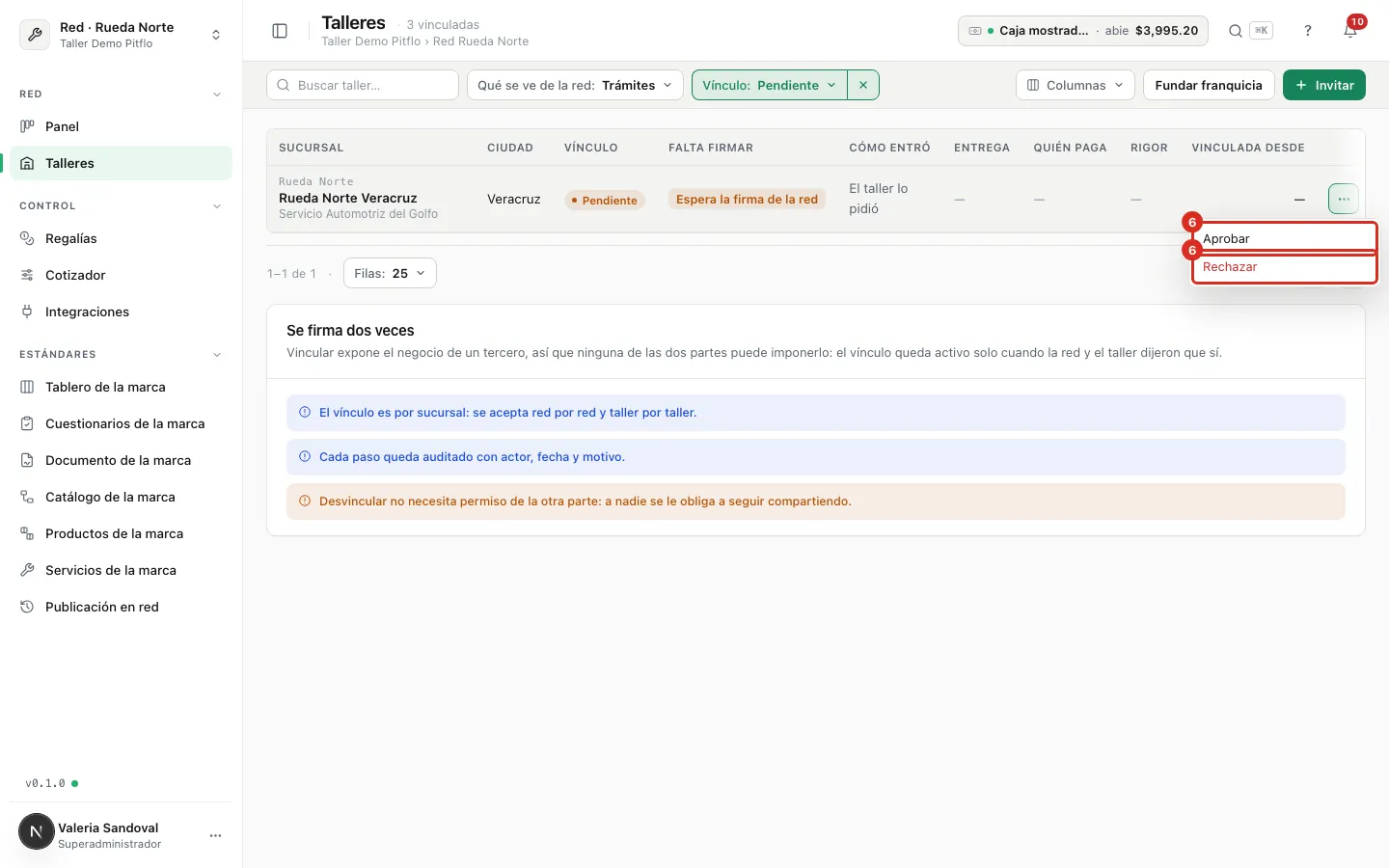The image size is (1389, 868).
Task: Click the wrench workspace logo icon
Action: click(x=35, y=35)
